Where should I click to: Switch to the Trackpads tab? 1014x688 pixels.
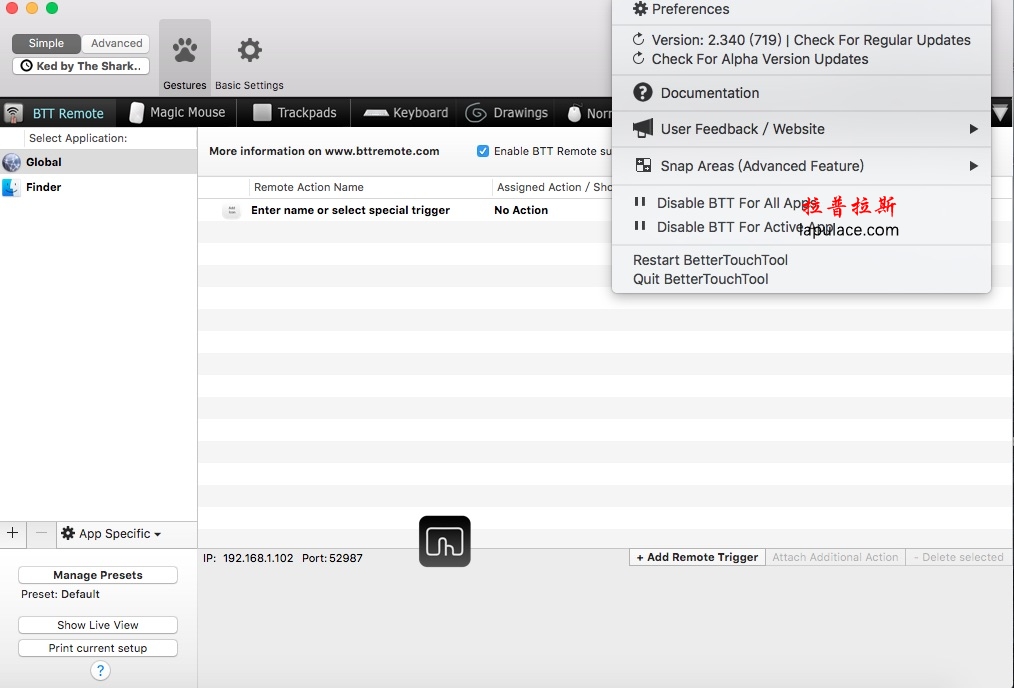(295, 113)
